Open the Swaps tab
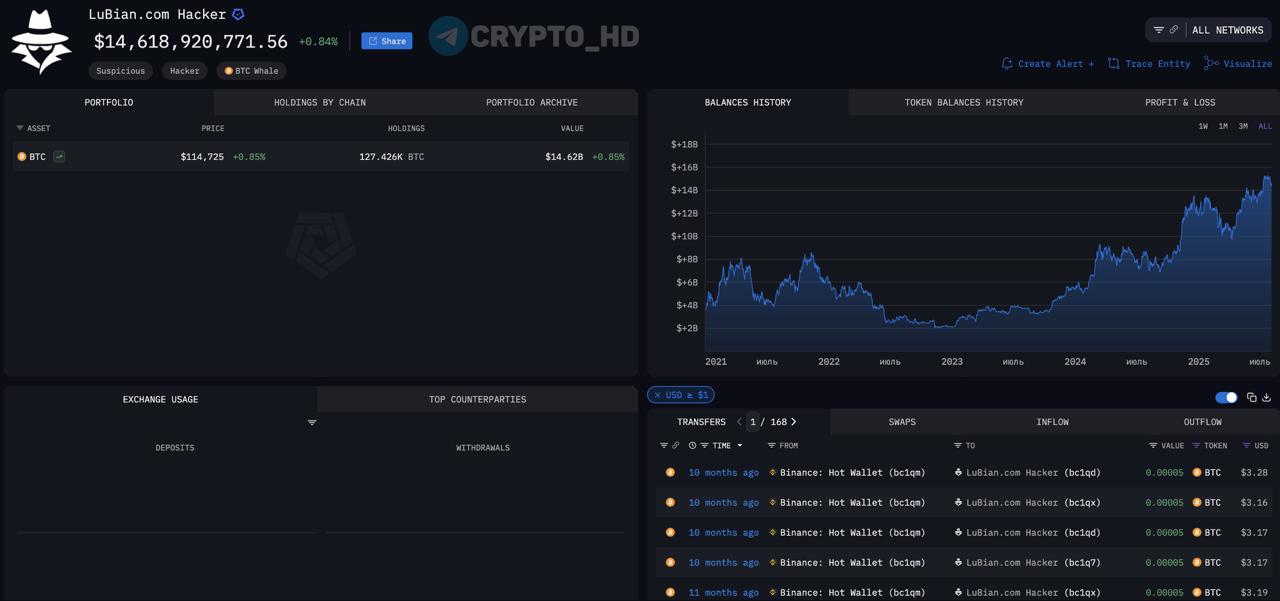Viewport: 1280px width, 601px height. [x=902, y=422]
